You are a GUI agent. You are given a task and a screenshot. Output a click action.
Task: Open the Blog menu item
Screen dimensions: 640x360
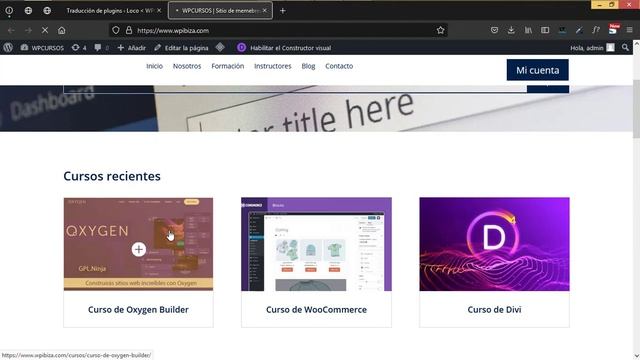pos(308,66)
